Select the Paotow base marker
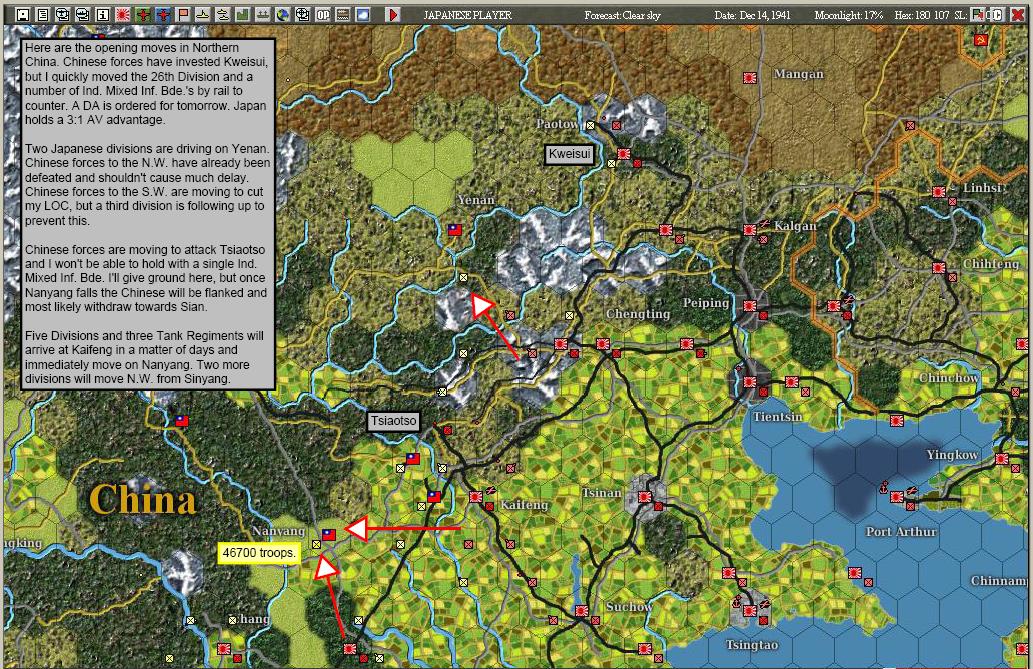Image resolution: width=1033 pixels, height=669 pixels. pos(591,125)
